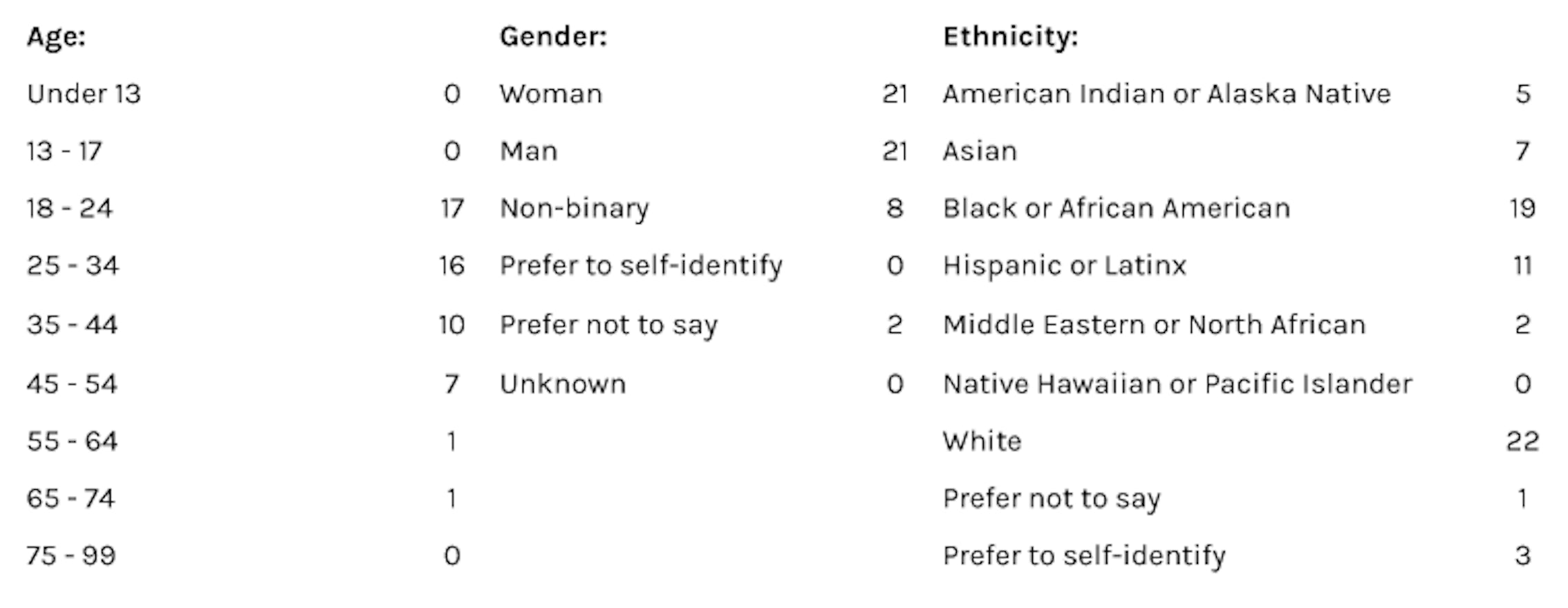Select the Non-binary gender label

(575, 209)
